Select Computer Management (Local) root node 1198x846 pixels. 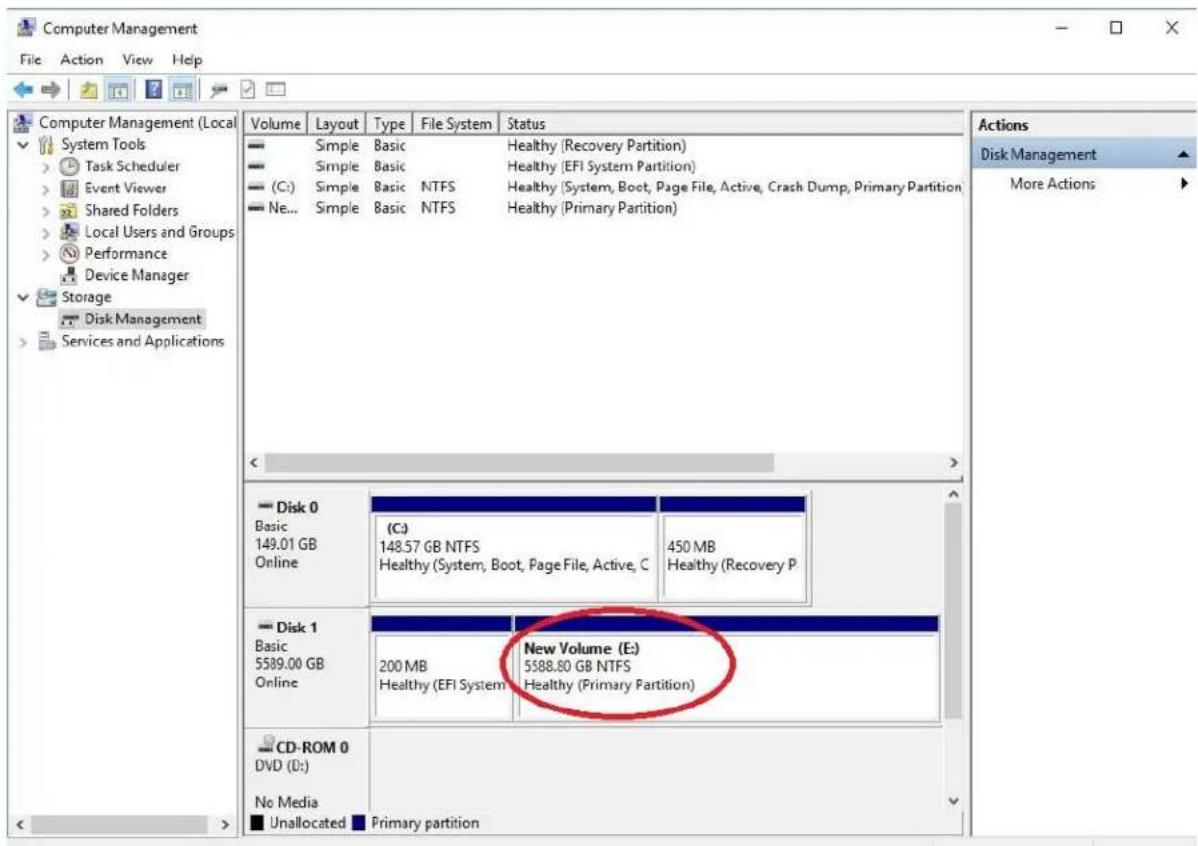[x=138, y=122]
